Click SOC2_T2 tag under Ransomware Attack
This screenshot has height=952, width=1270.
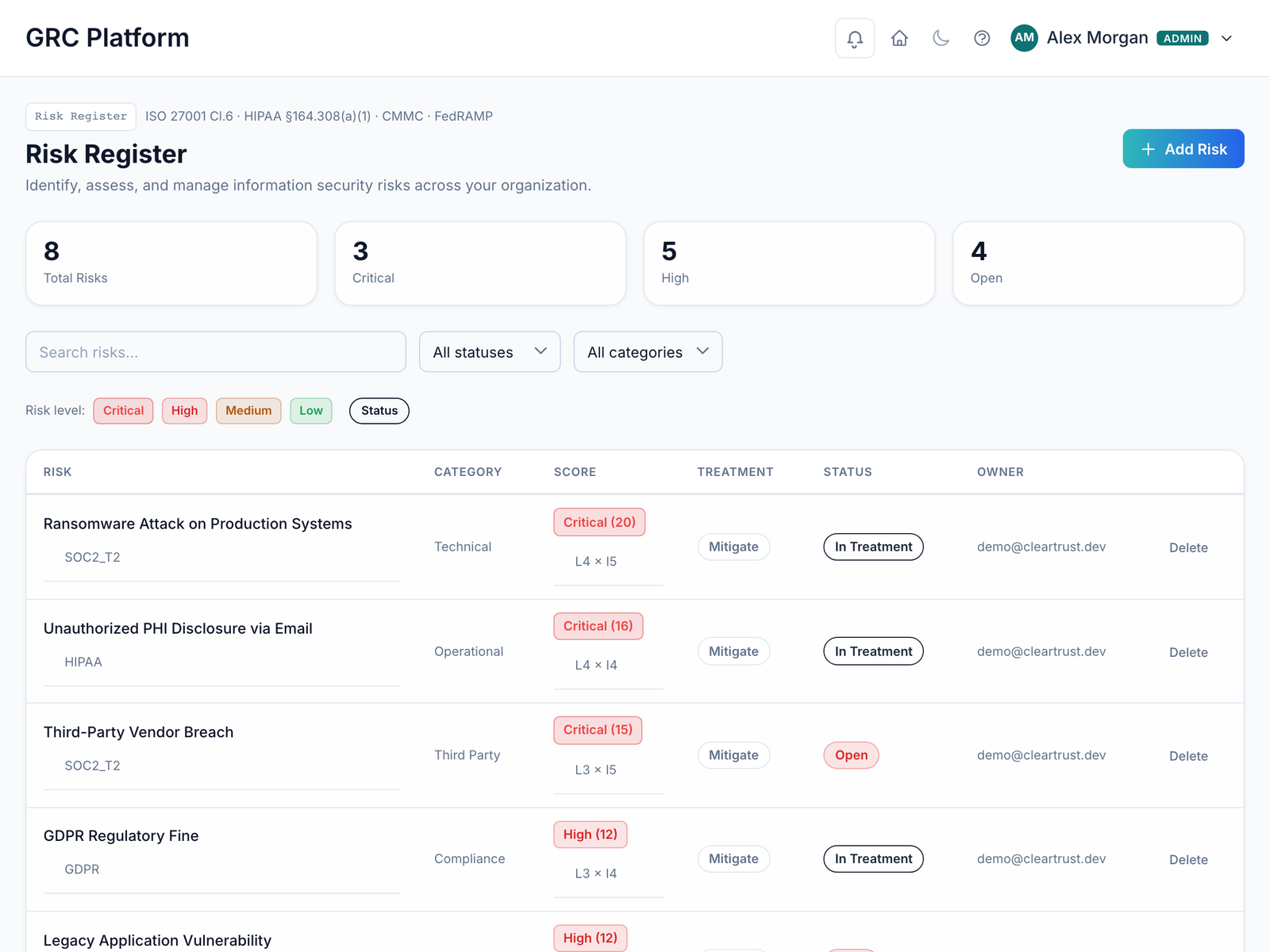click(x=92, y=558)
